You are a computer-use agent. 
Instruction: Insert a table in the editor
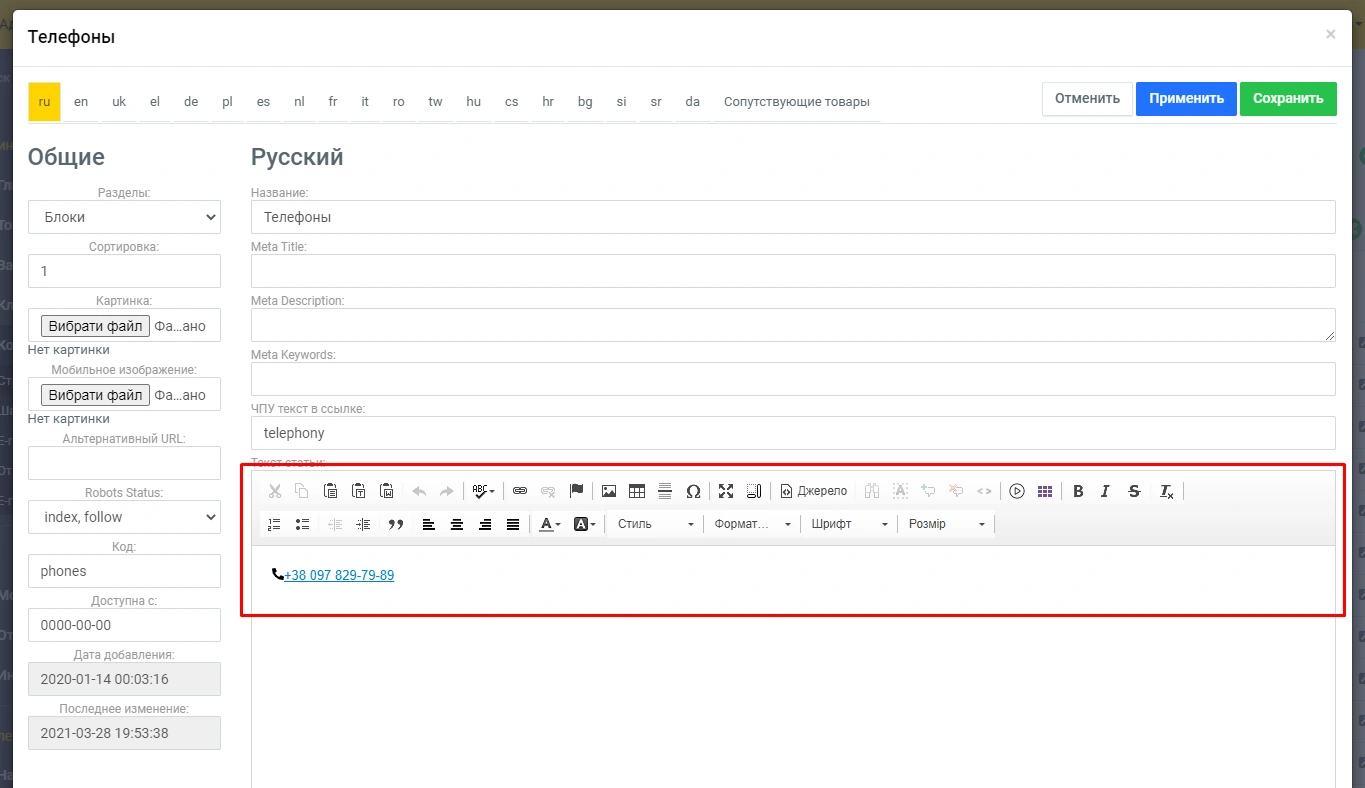click(636, 491)
